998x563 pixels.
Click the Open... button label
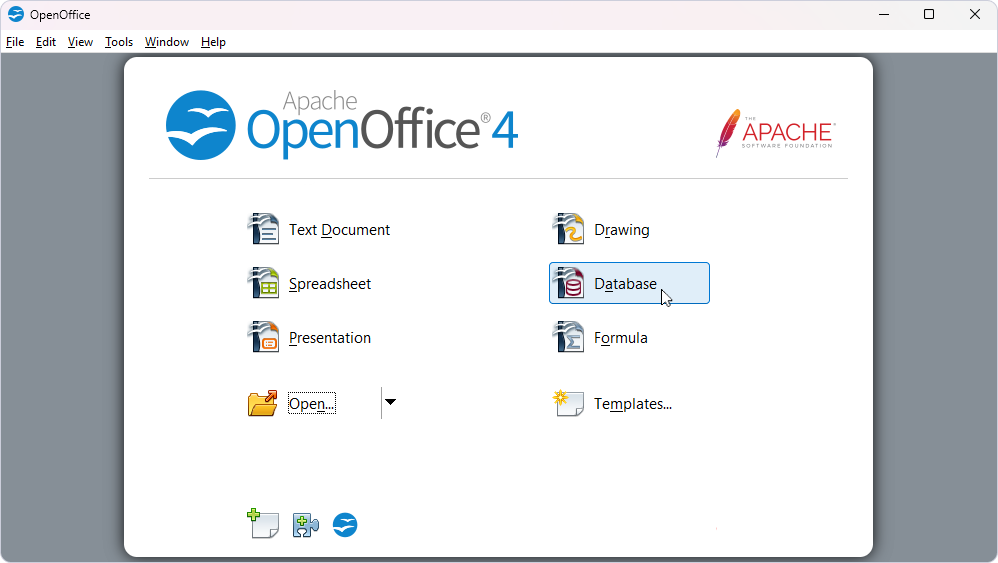(311, 403)
